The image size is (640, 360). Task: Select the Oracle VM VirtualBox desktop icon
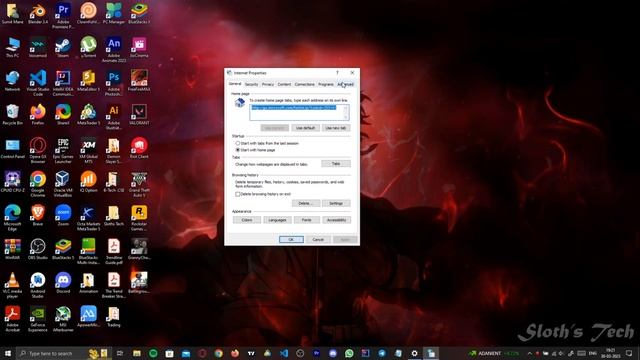[x=63, y=184]
